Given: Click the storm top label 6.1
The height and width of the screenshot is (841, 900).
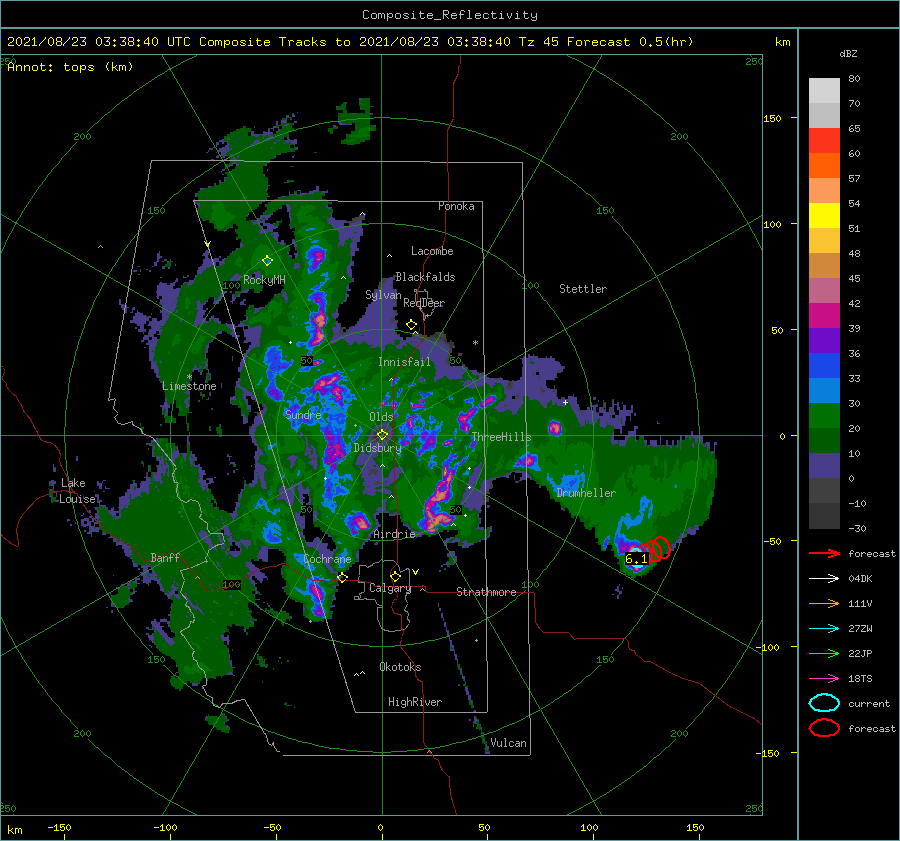Looking at the screenshot, I should coord(636,559).
